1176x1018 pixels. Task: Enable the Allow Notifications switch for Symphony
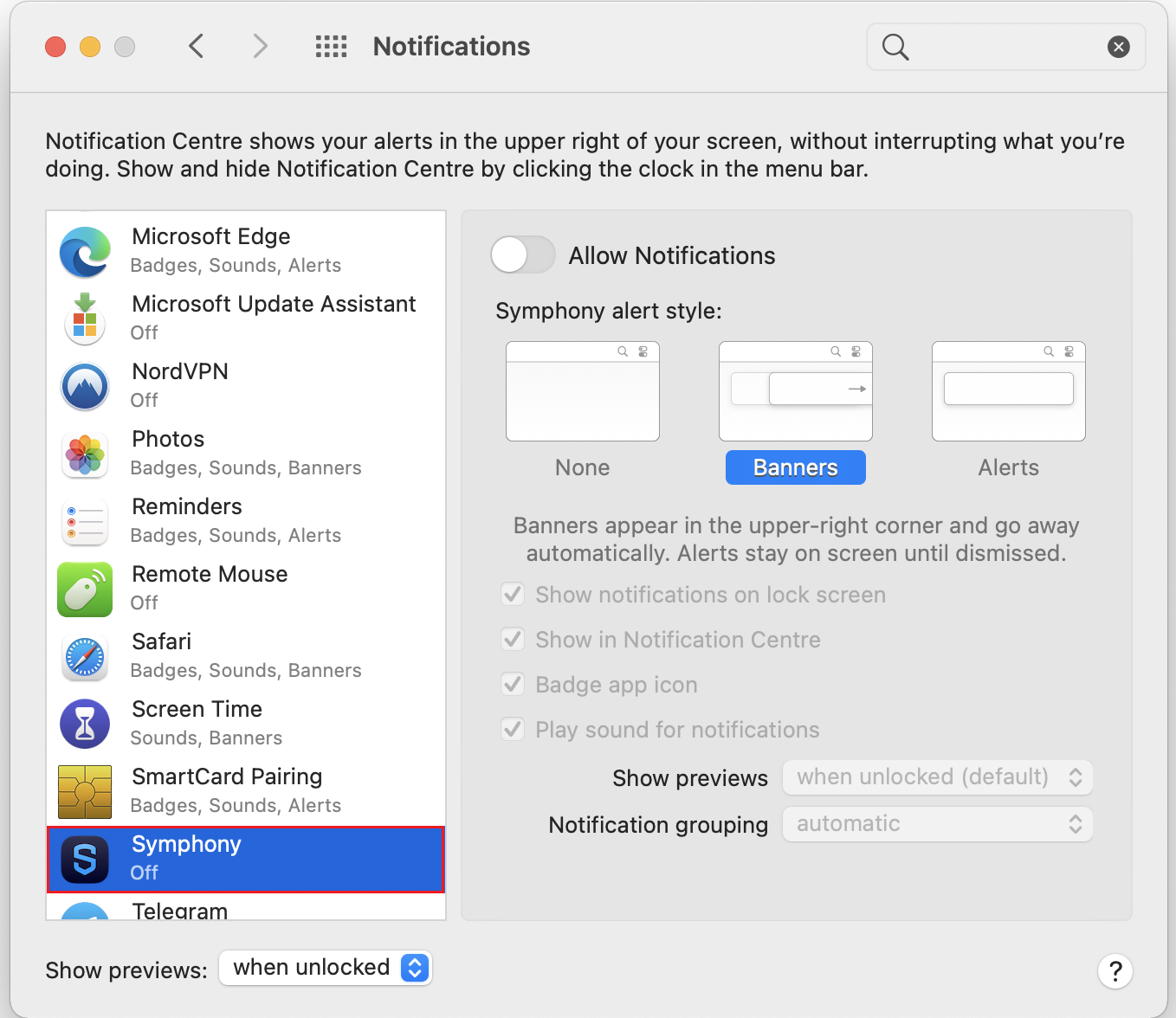pyautogui.click(x=522, y=254)
